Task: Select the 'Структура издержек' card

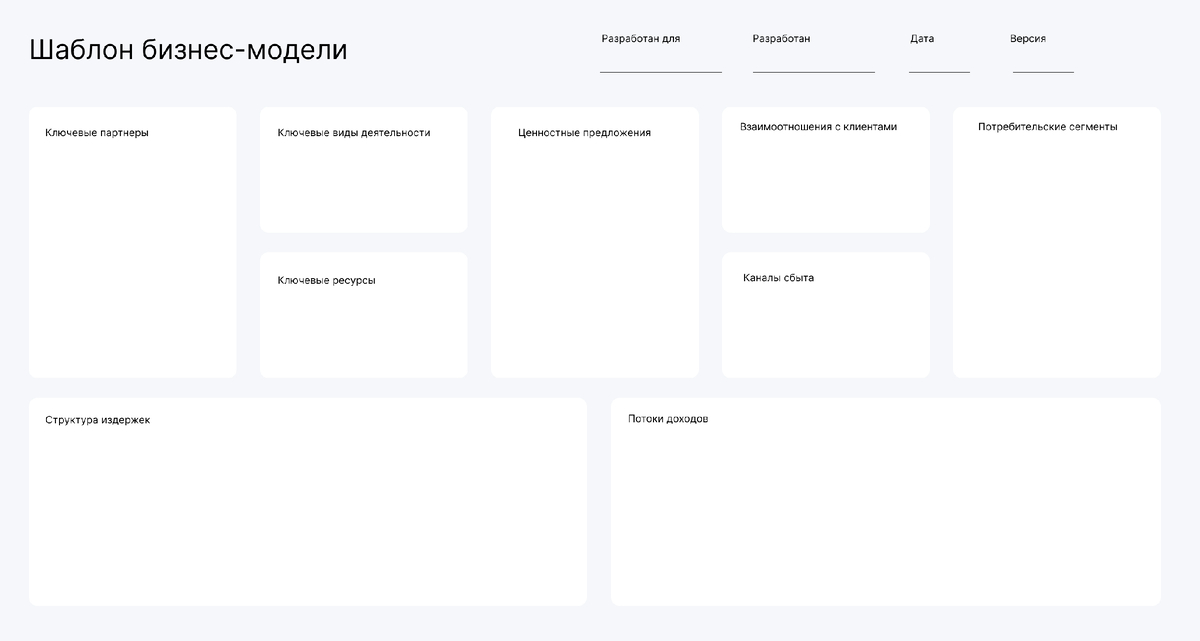Action: coord(308,502)
